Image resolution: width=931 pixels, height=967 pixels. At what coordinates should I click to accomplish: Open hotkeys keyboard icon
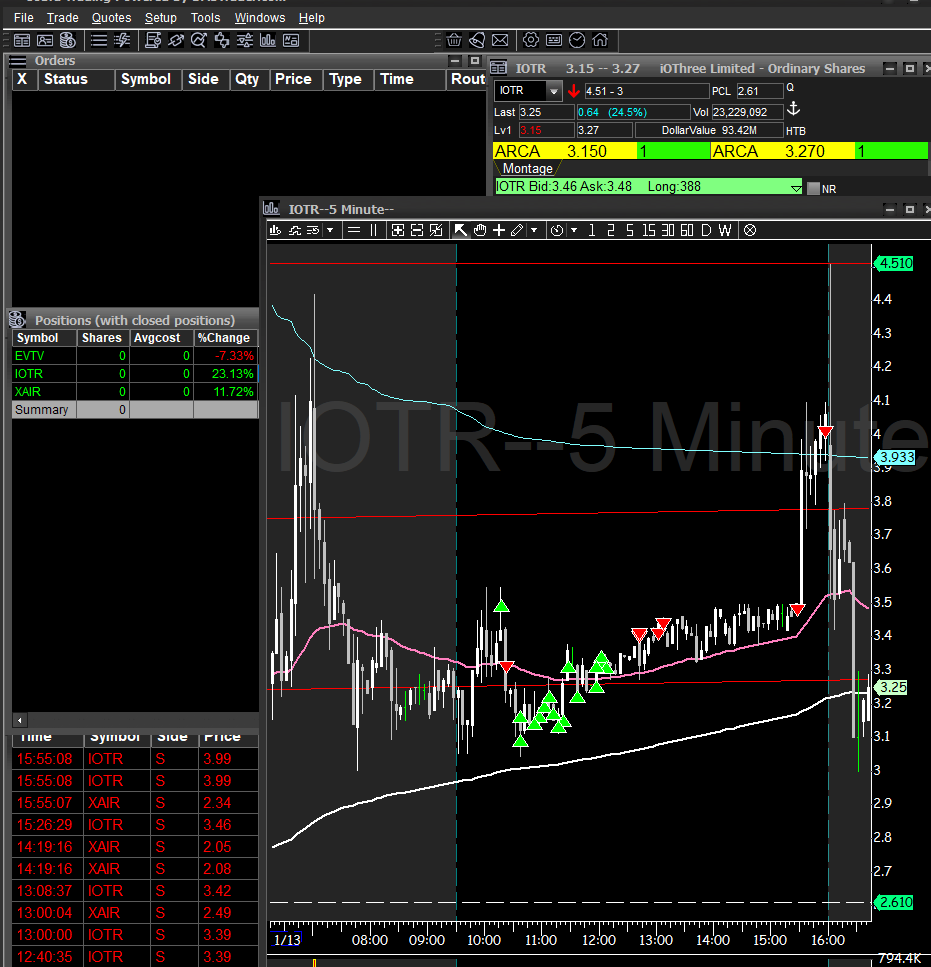click(554, 41)
